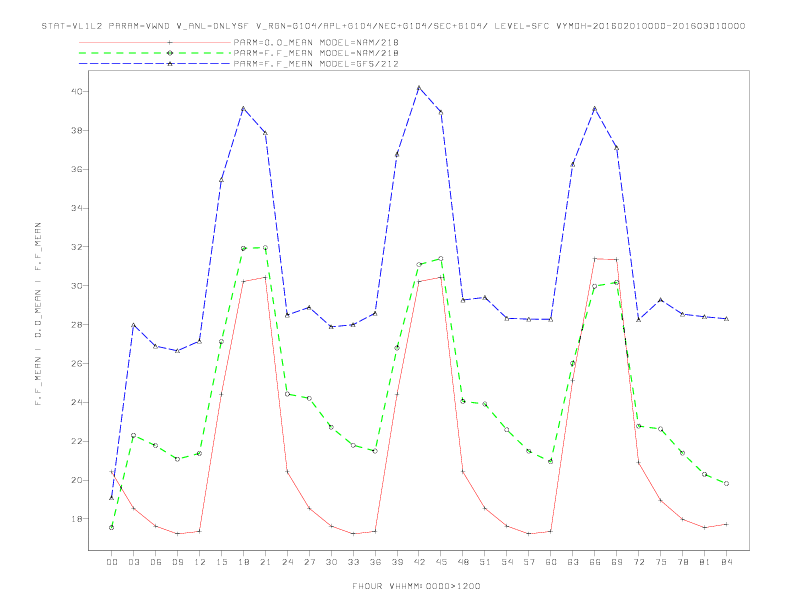This screenshot has width=792, height=612.
Task: Select green NAM circle marker at hour 21
Action: point(265,248)
